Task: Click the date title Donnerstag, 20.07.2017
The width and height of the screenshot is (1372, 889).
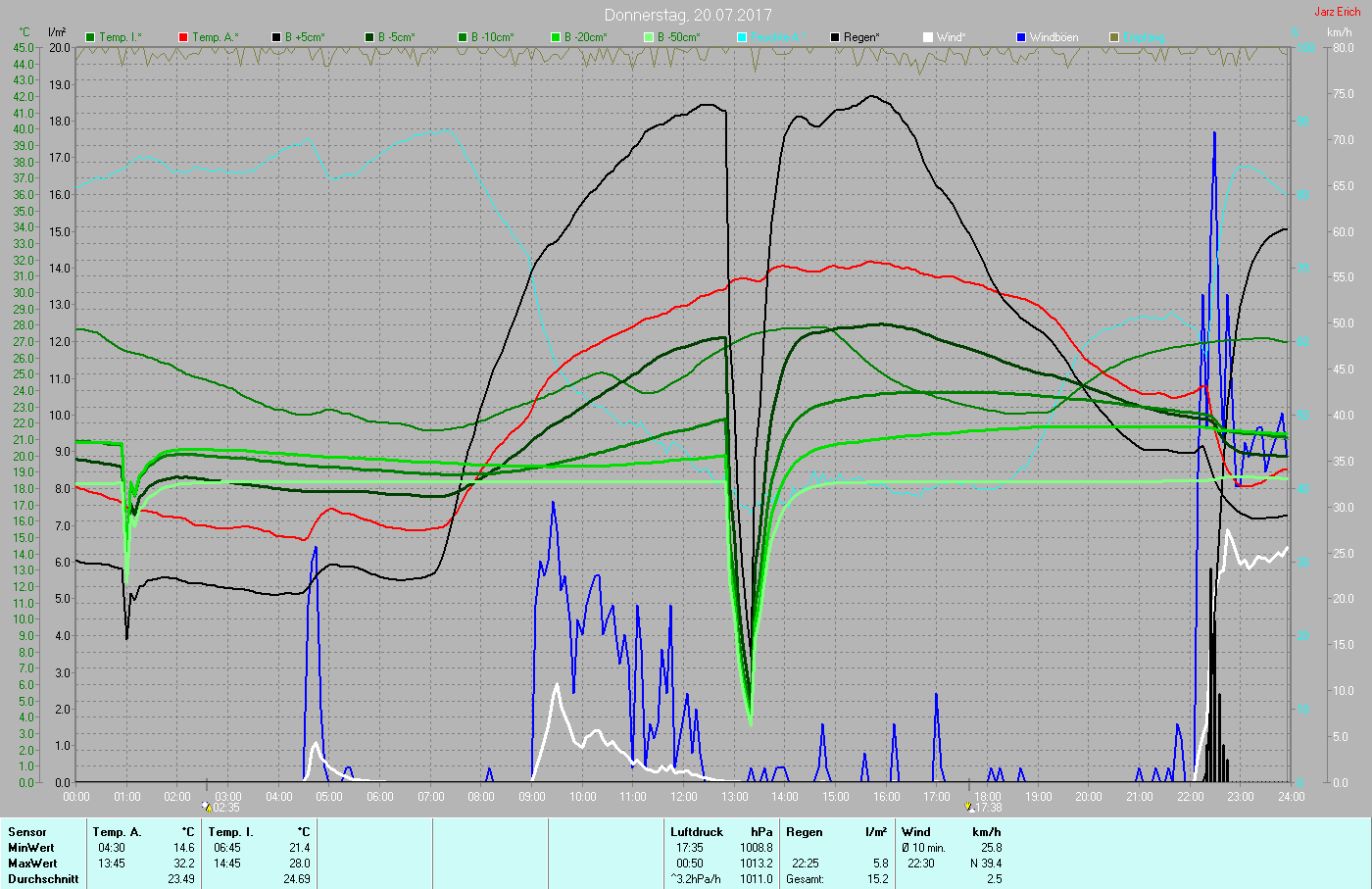Action: (x=687, y=15)
